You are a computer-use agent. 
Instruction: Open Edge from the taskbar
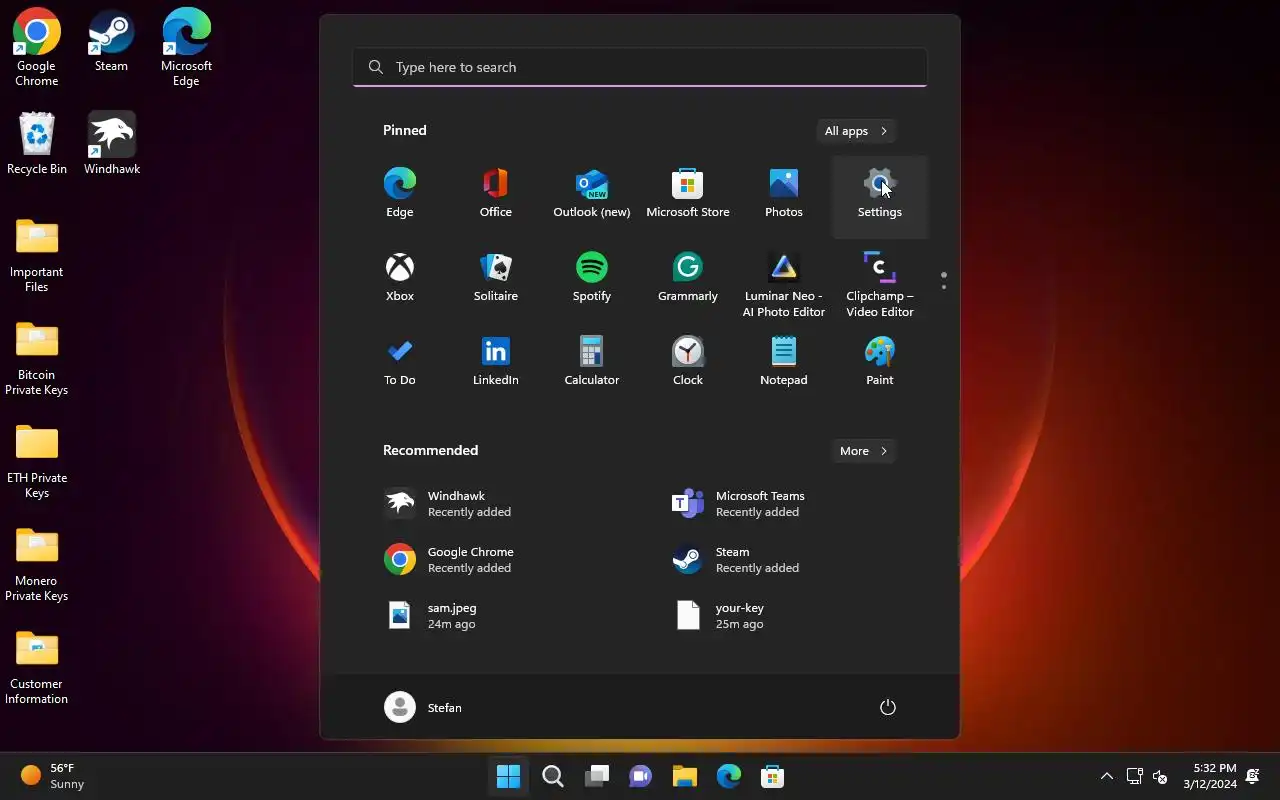click(x=729, y=776)
